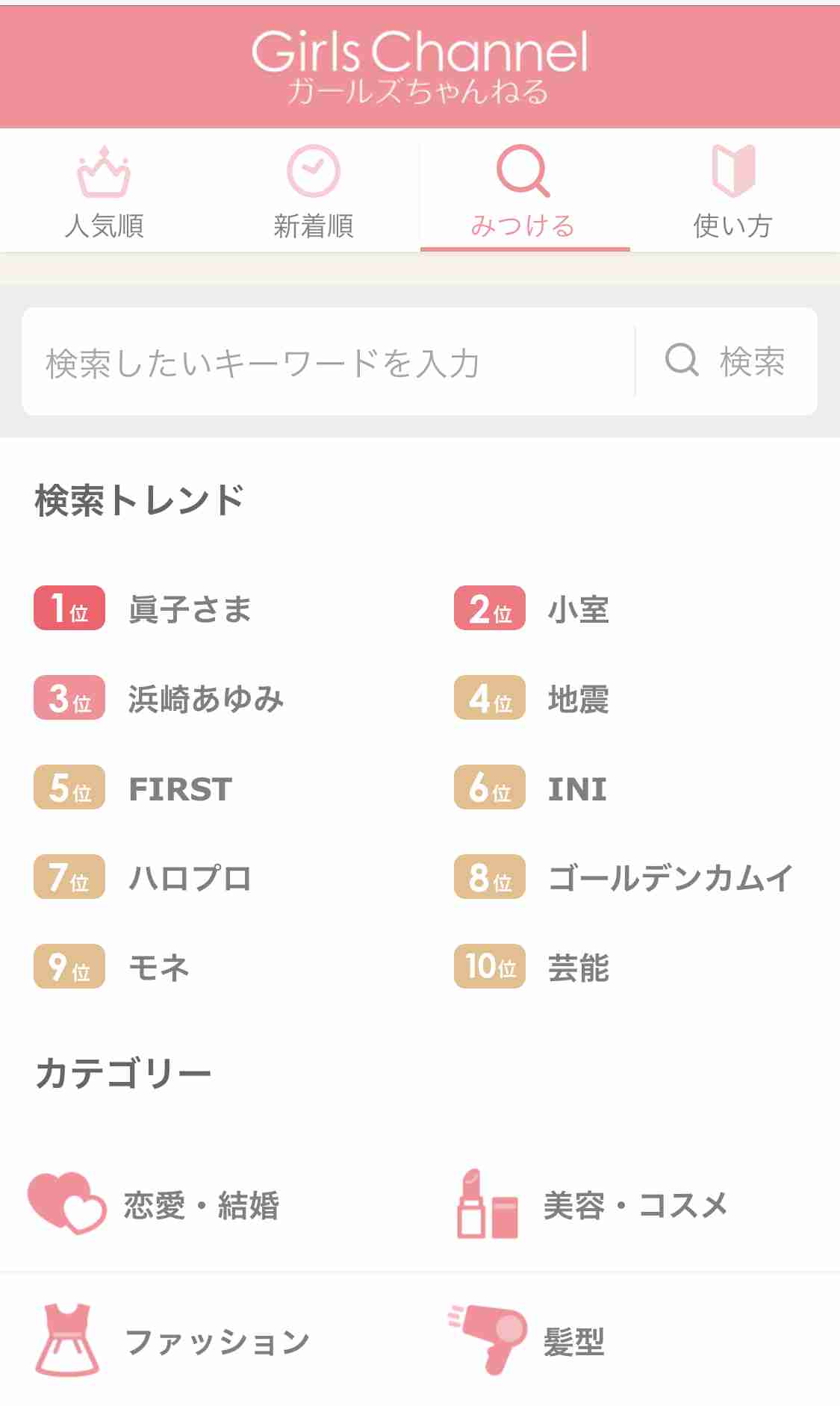Choose trending keyword ゴールデンカムイ
This screenshot has height=1406, width=840.
(671, 877)
